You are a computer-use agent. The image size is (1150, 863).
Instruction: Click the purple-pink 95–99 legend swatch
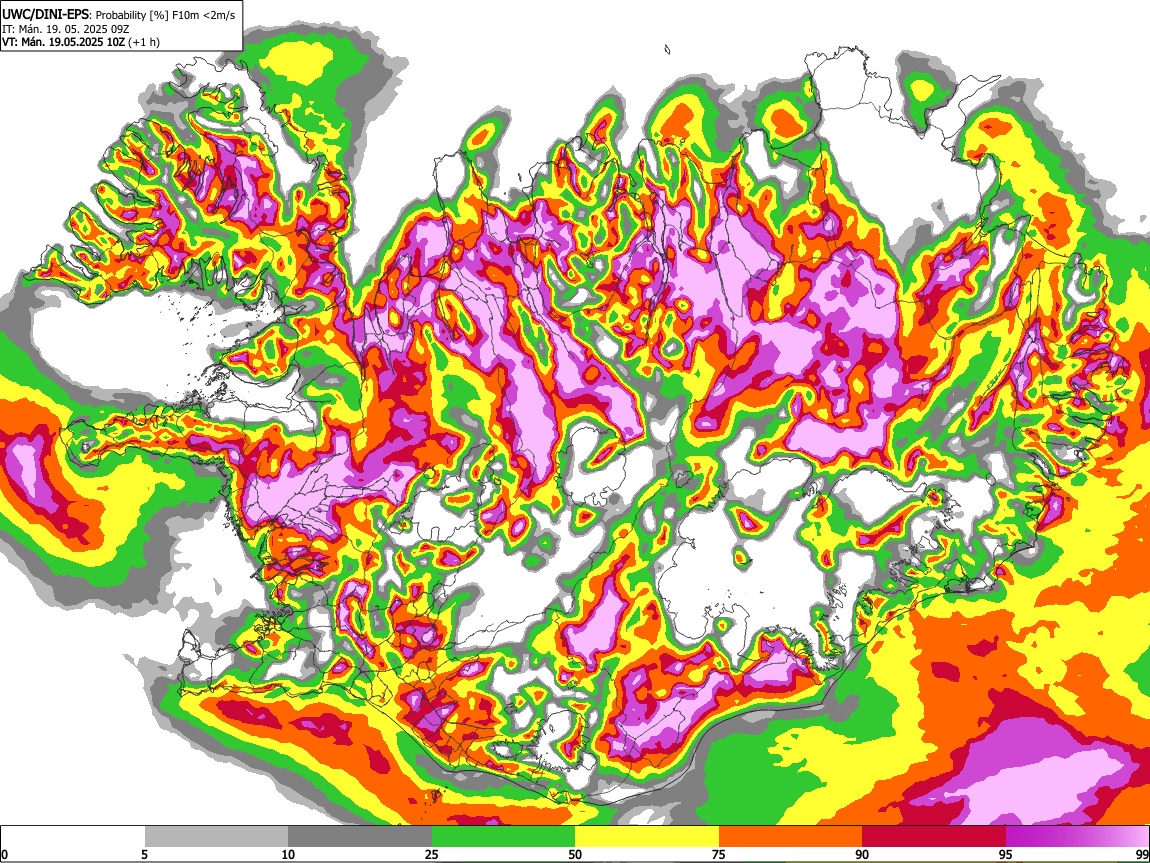click(x=1077, y=837)
